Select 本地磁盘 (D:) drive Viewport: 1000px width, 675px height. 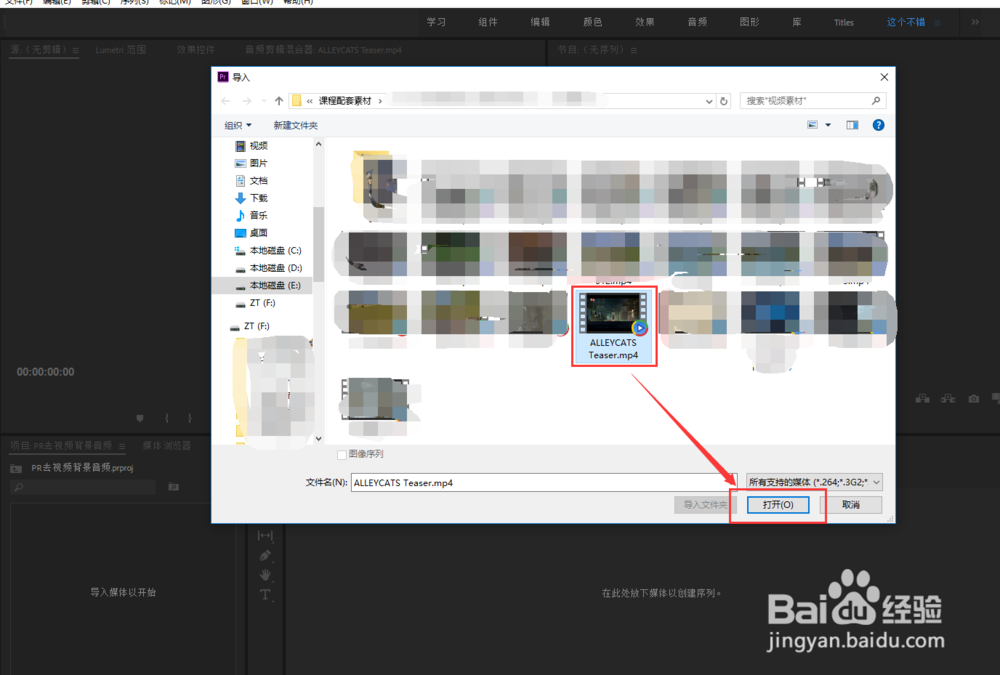pos(275,268)
